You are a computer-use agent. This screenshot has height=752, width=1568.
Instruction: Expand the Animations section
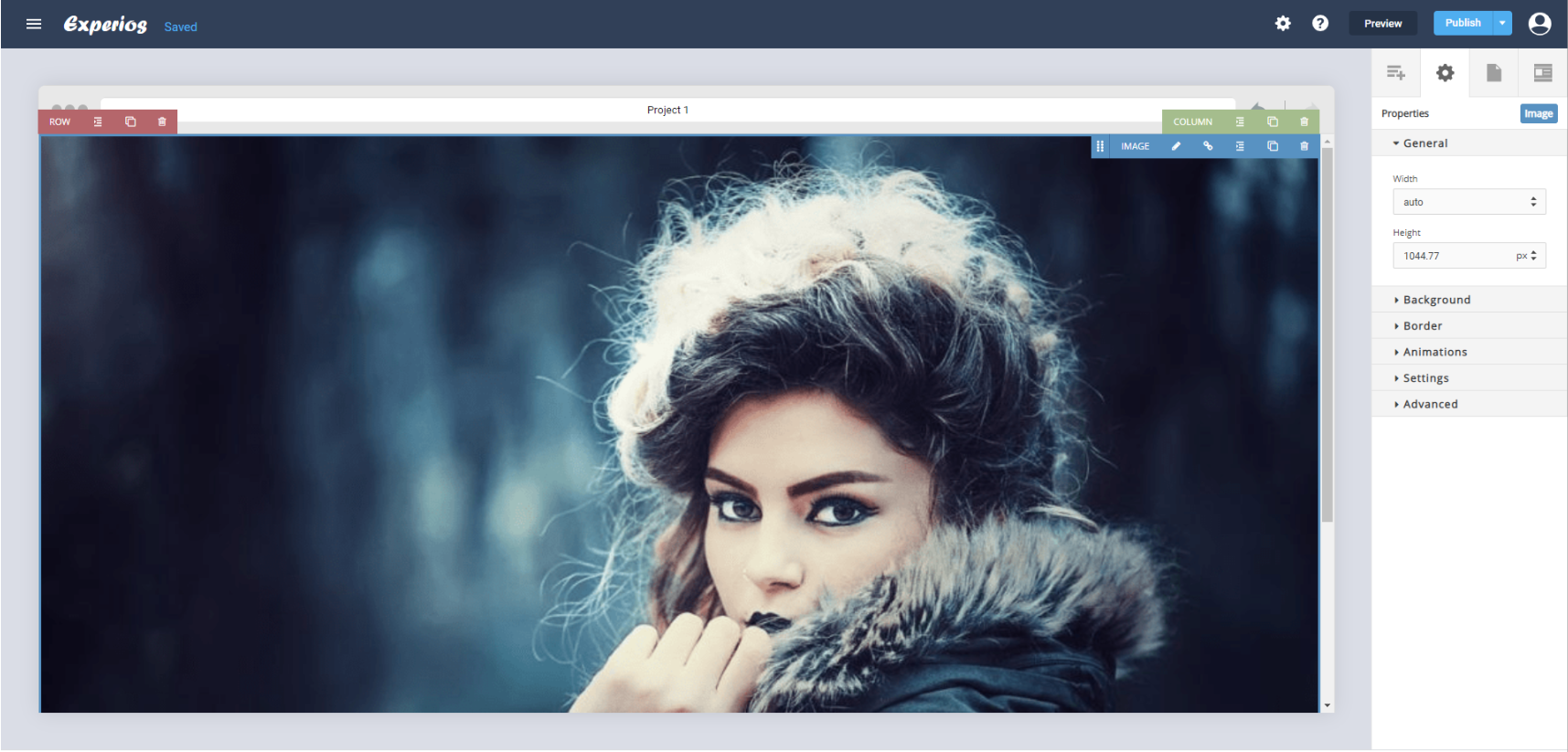point(1434,352)
